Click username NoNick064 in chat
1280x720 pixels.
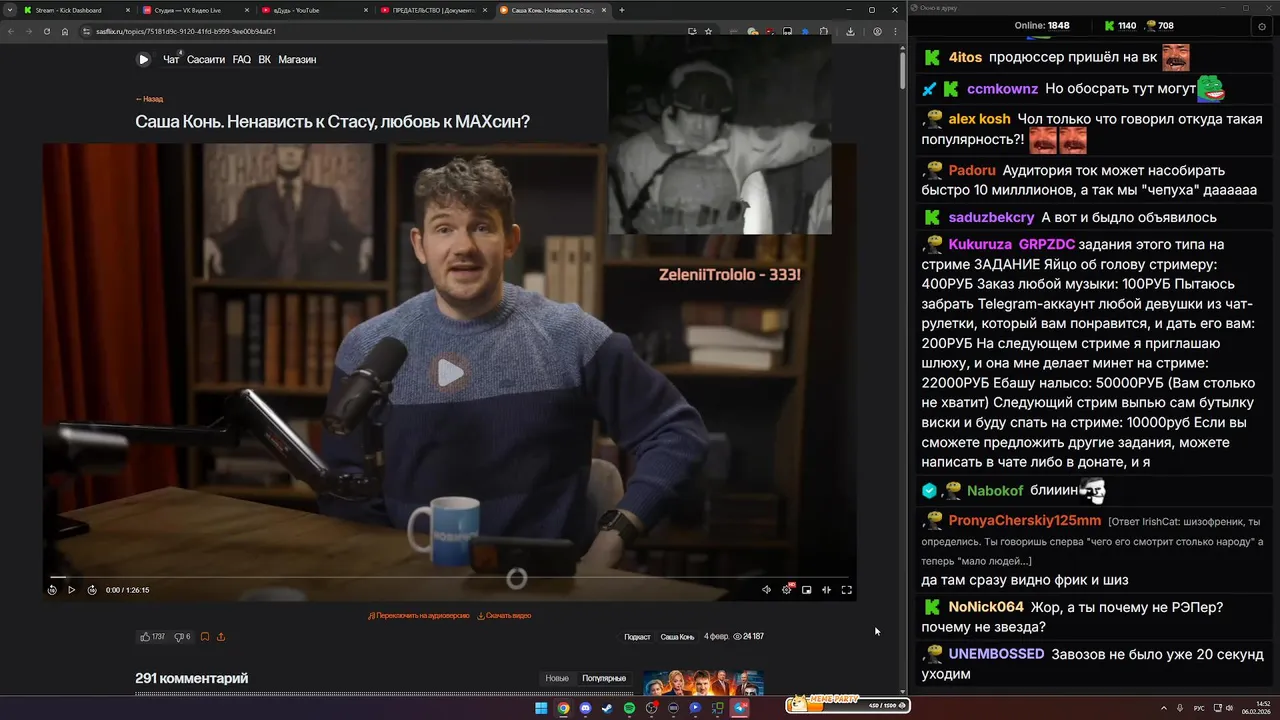[986, 607]
